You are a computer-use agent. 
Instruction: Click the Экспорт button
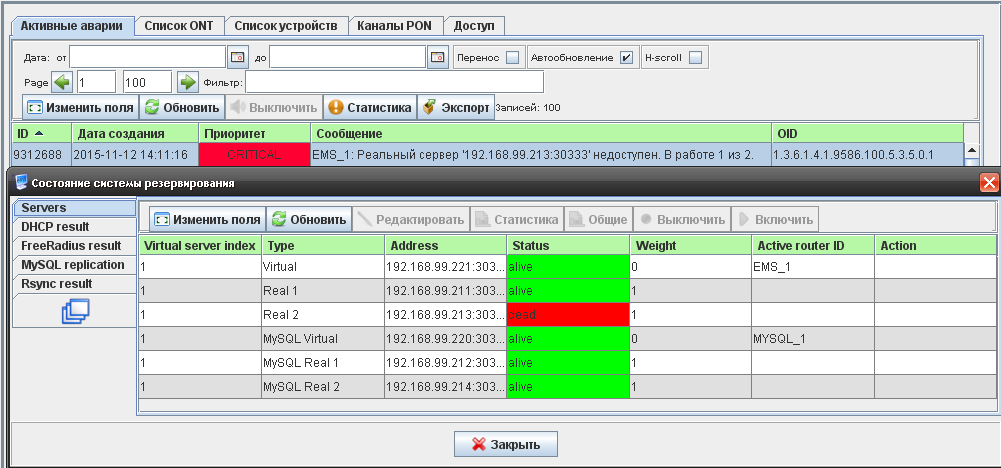click(x=456, y=107)
